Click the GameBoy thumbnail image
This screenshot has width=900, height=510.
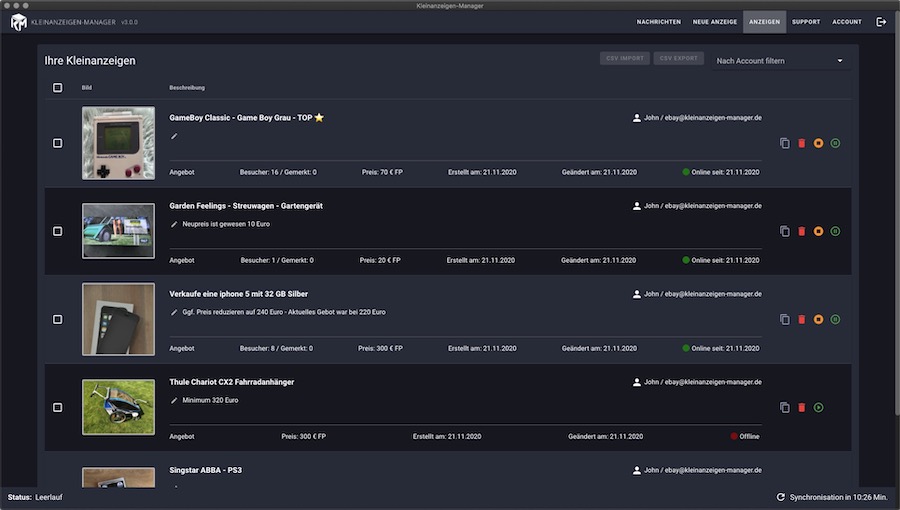click(118, 143)
